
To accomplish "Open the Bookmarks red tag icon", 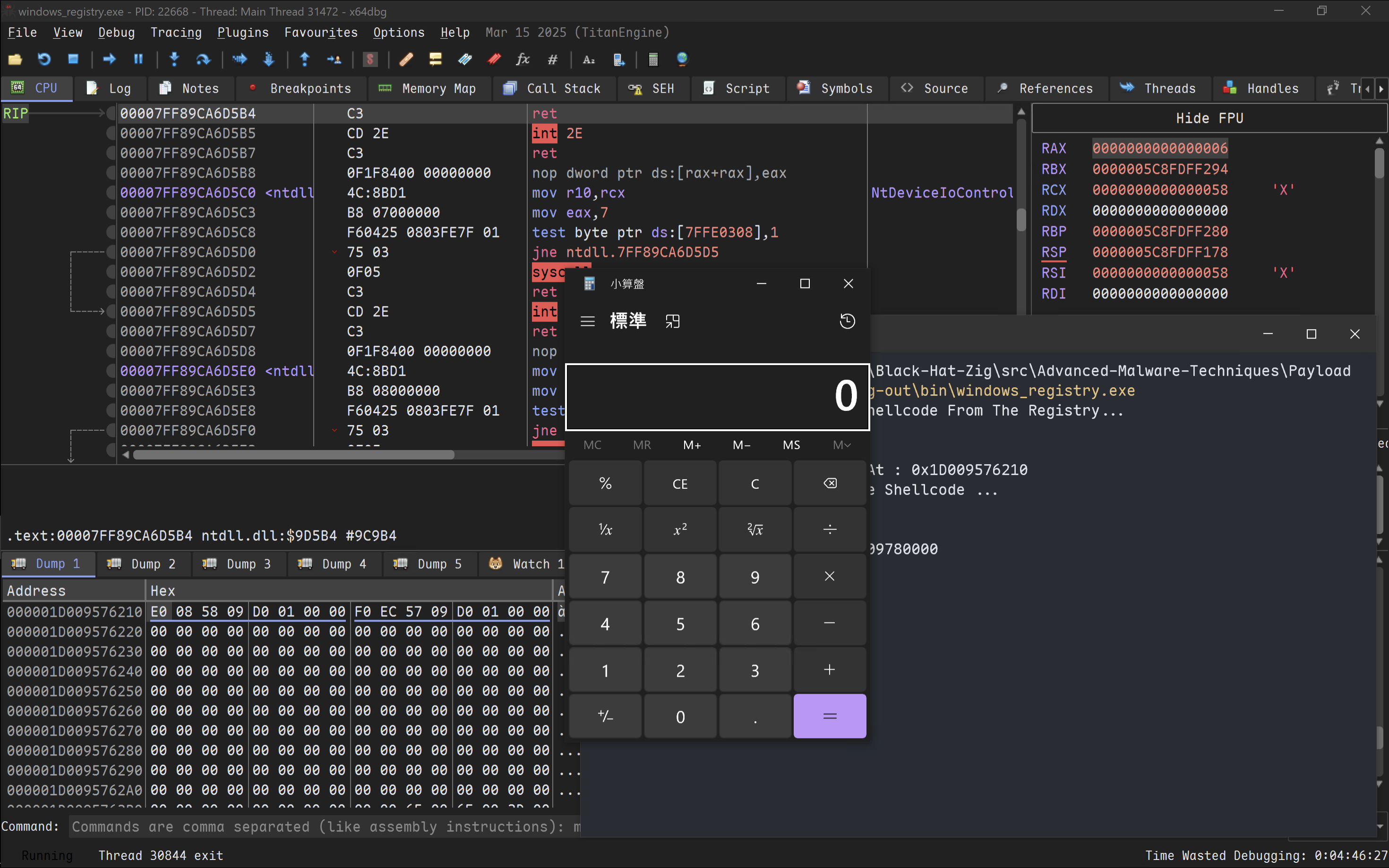I will click(494, 59).
